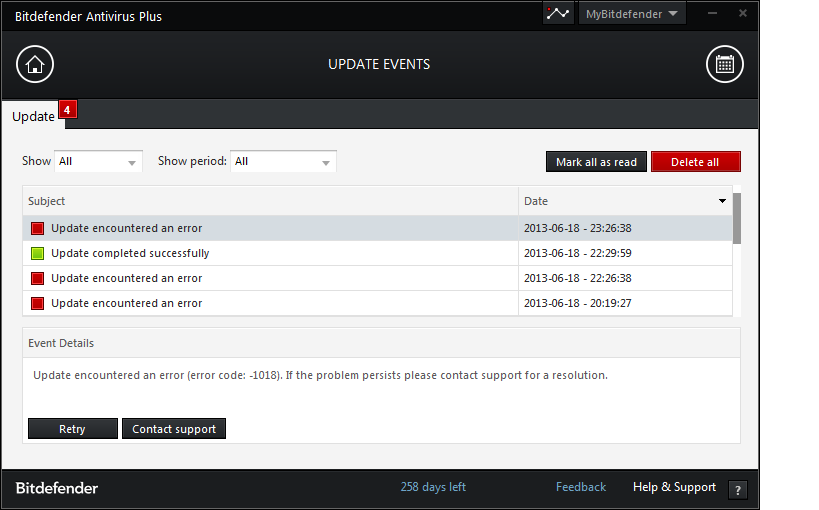This screenshot has width=819, height=510.
Task: Open the Show filter dropdown
Action: 98,161
